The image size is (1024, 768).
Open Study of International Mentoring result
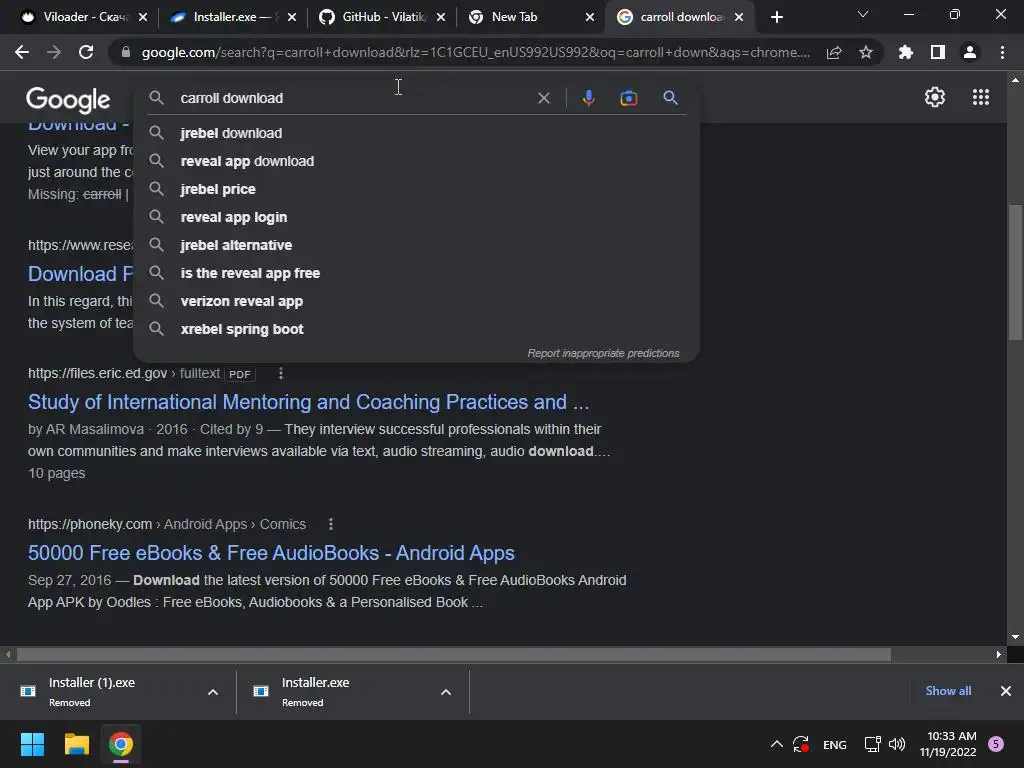(x=308, y=402)
